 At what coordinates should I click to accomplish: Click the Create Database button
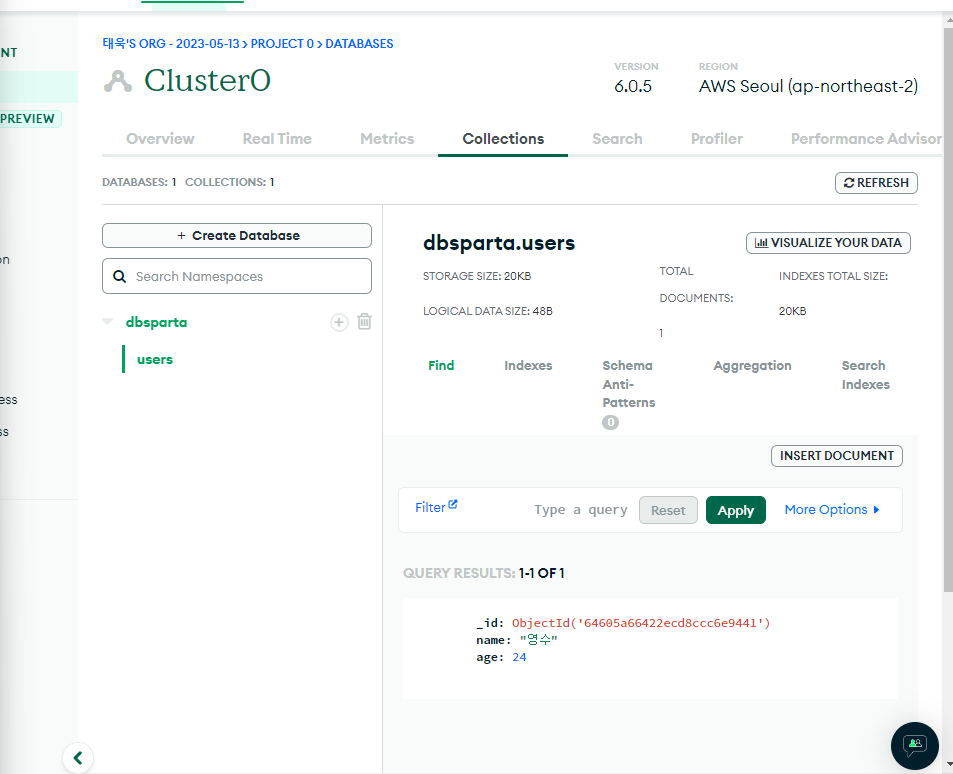(237, 235)
